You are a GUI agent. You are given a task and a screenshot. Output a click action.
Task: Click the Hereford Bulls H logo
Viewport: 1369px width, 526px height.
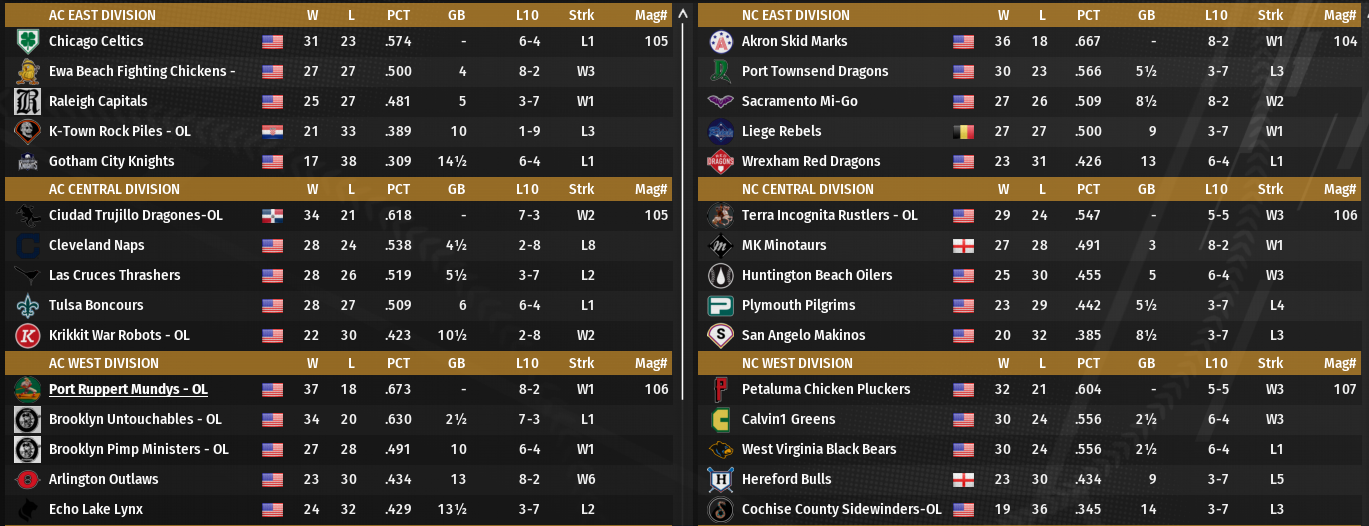click(x=720, y=480)
